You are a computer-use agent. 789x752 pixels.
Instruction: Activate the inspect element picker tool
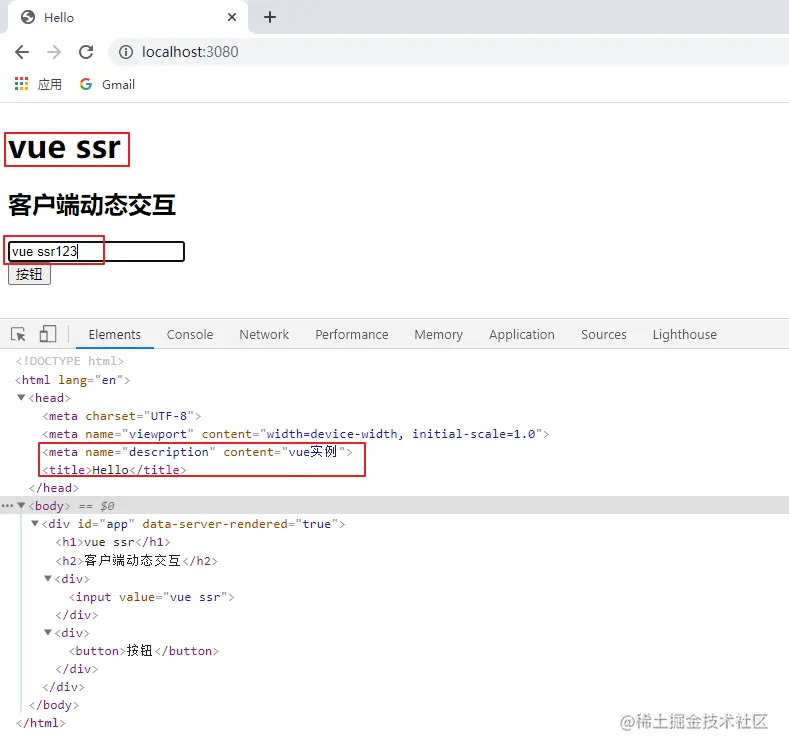18,334
